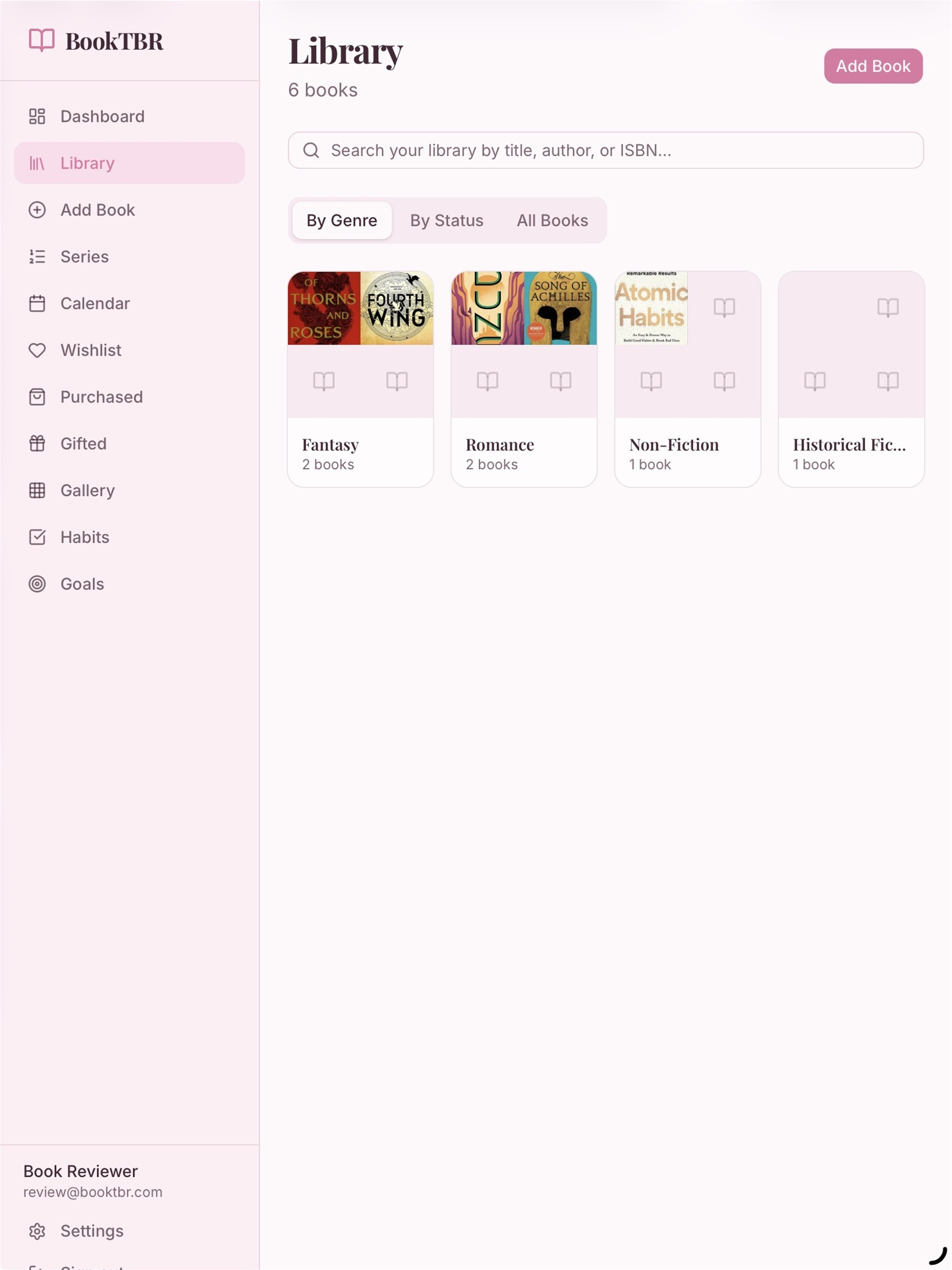Click the Dune cover thumbnail
Screen dimensions: 952x1270
pos(488,308)
